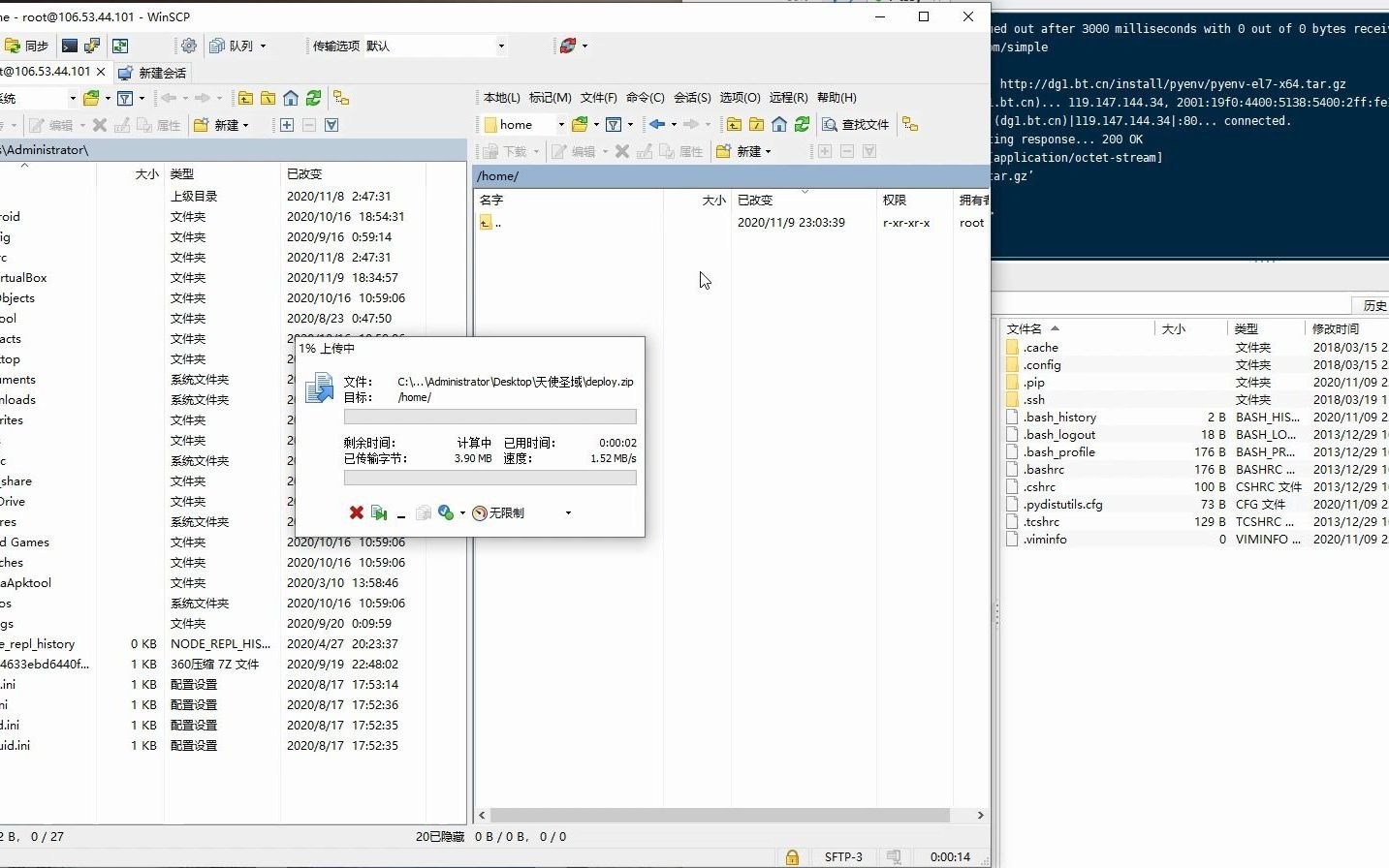Click the 历史 tab in right window
Viewport: 1389px width, 868px height.
coord(1374,305)
